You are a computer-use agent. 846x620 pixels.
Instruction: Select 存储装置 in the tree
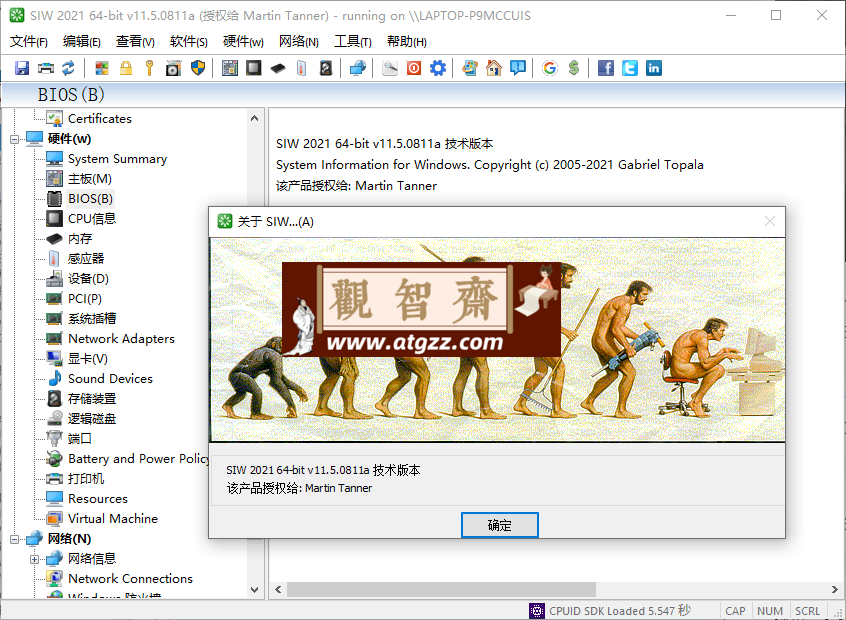(92, 398)
